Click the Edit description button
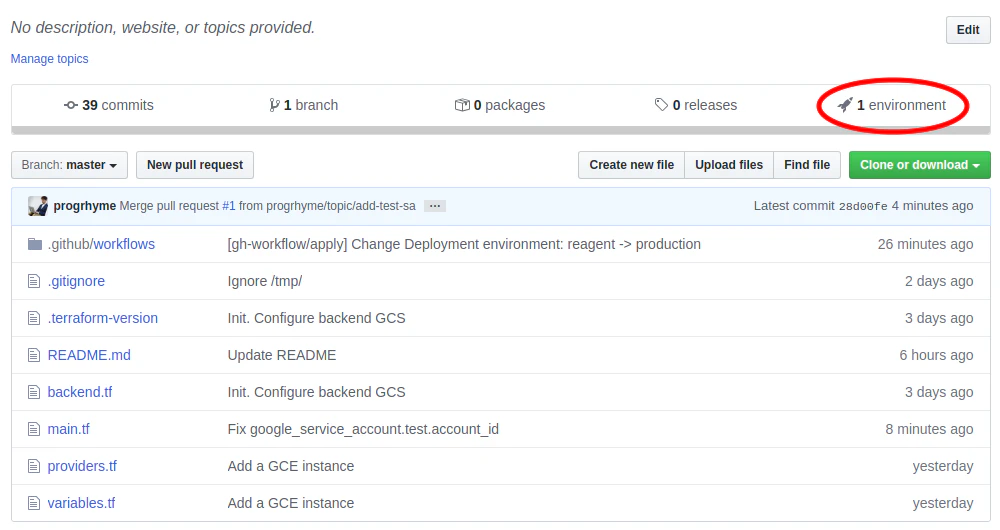The height and width of the screenshot is (530, 1000). 968,30
